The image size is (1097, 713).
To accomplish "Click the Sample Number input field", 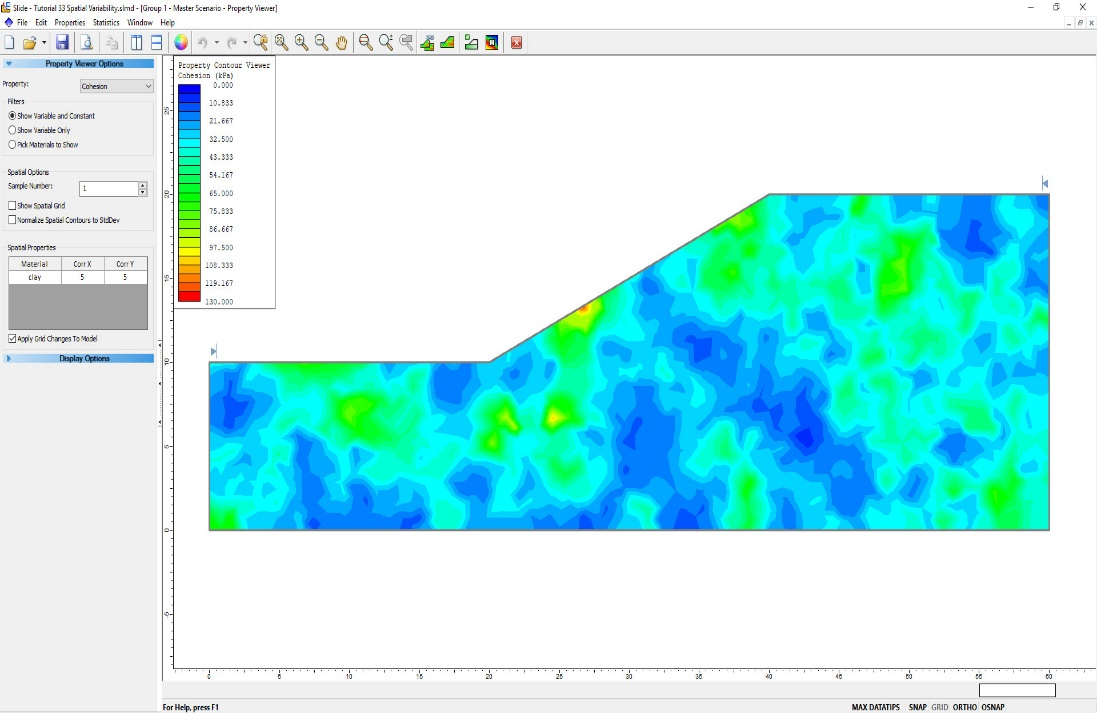I will point(108,189).
